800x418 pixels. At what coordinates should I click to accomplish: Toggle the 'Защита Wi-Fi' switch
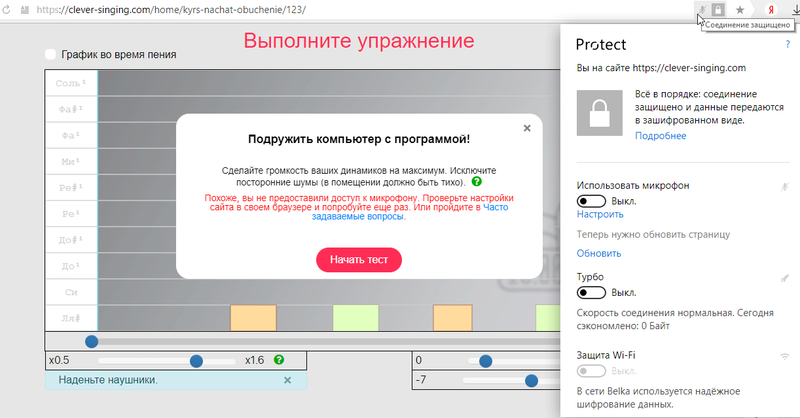(x=591, y=371)
